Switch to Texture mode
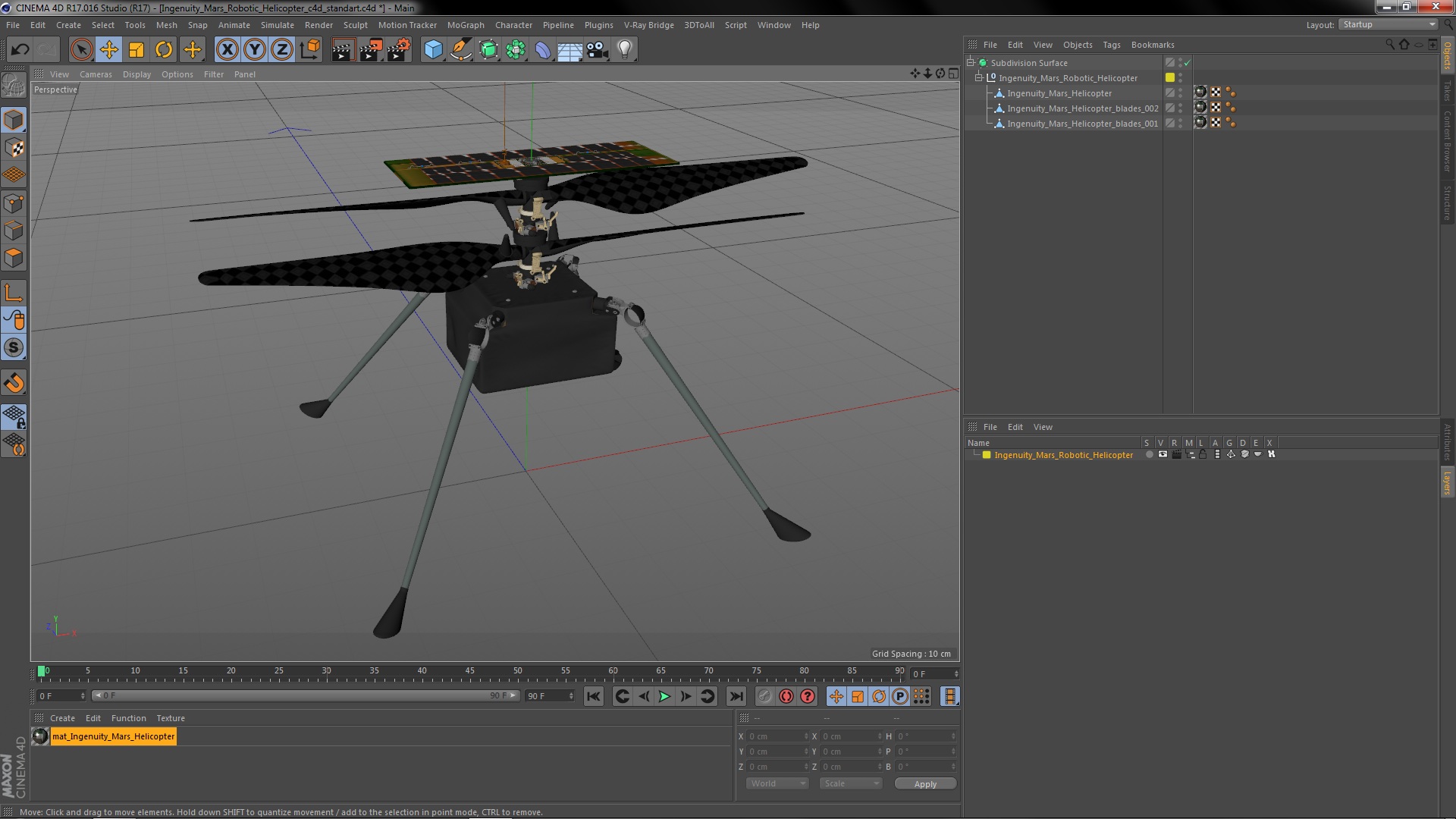Viewport: 1456px width, 819px height. (x=14, y=148)
